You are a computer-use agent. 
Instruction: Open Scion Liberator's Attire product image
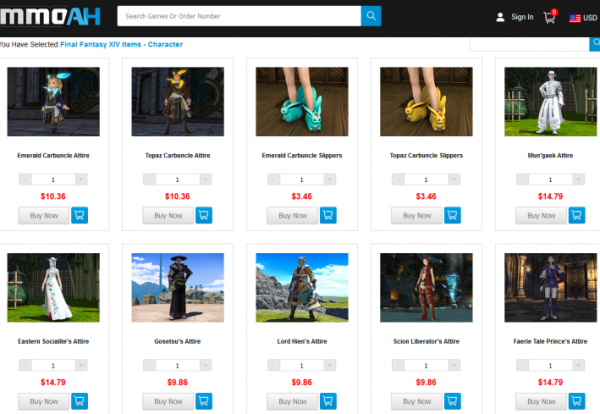point(426,287)
